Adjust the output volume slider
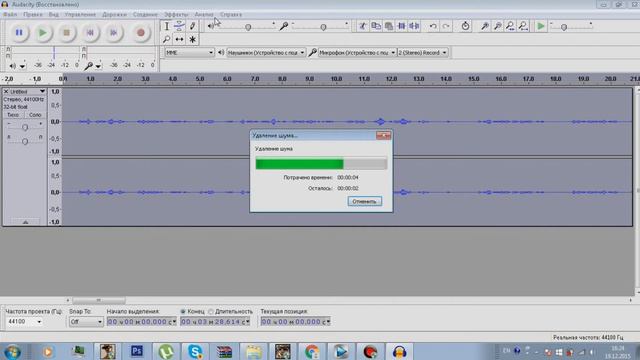This screenshot has height=360, width=640. 248,27
